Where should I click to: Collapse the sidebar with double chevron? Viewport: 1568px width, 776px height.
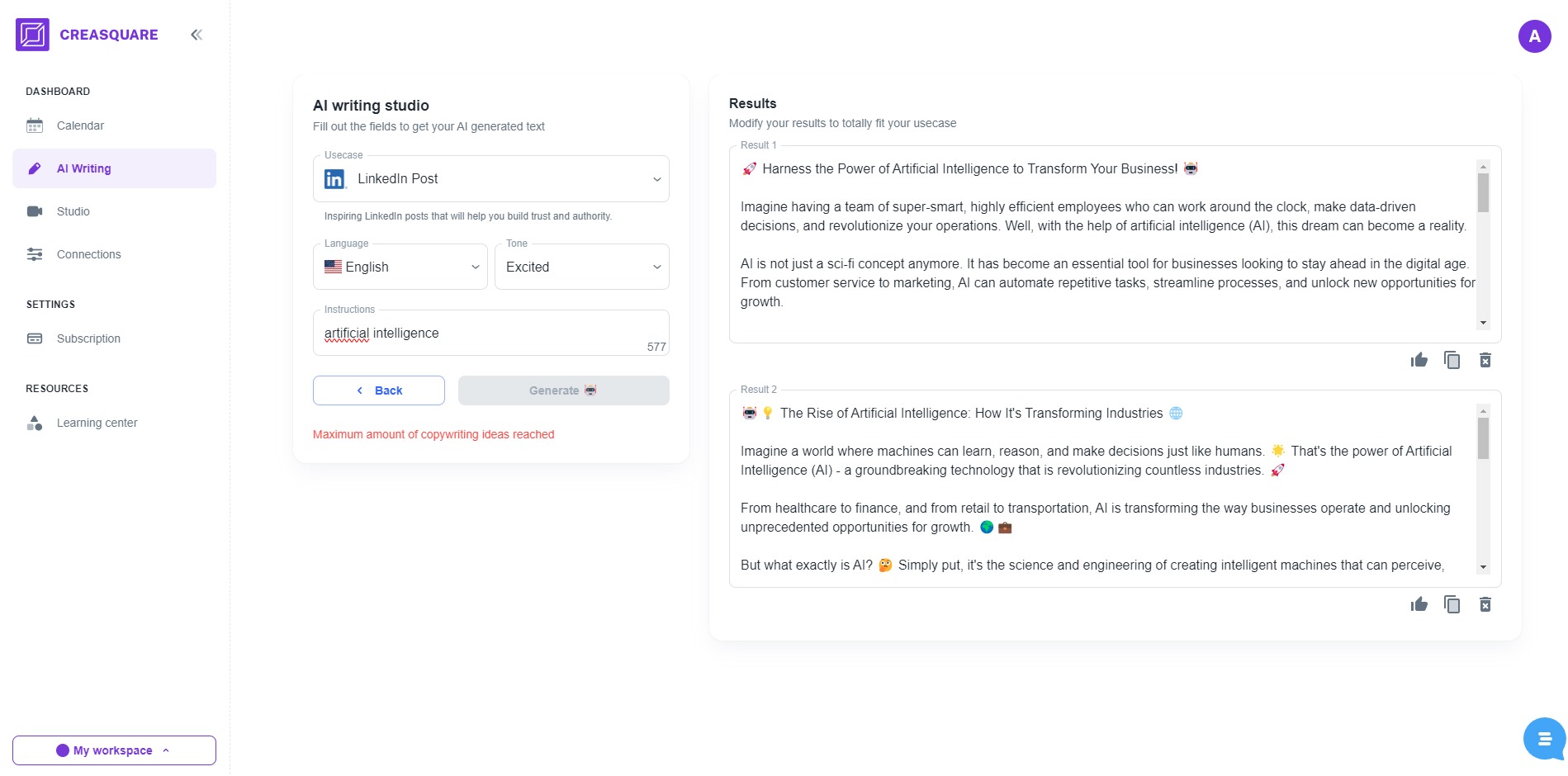[x=197, y=35]
